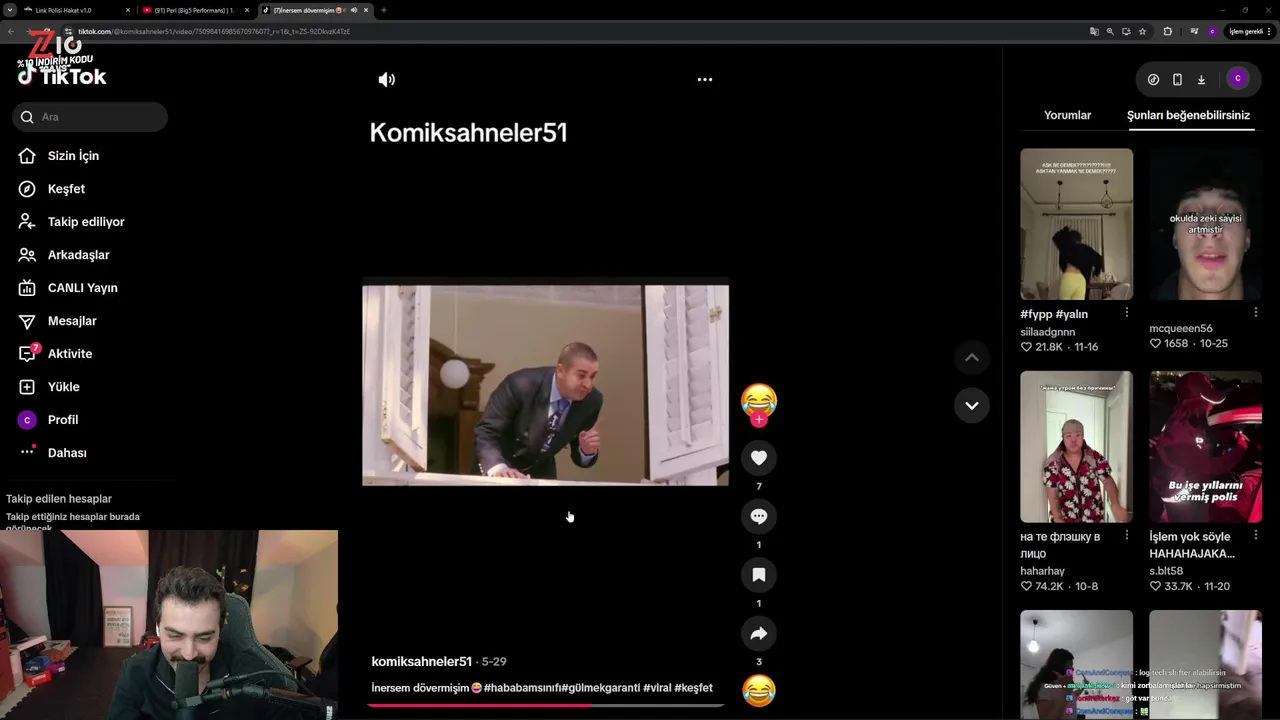This screenshot has height=720, width=1280.
Task: Open Mesajlar in sidebar
Action: point(72,321)
